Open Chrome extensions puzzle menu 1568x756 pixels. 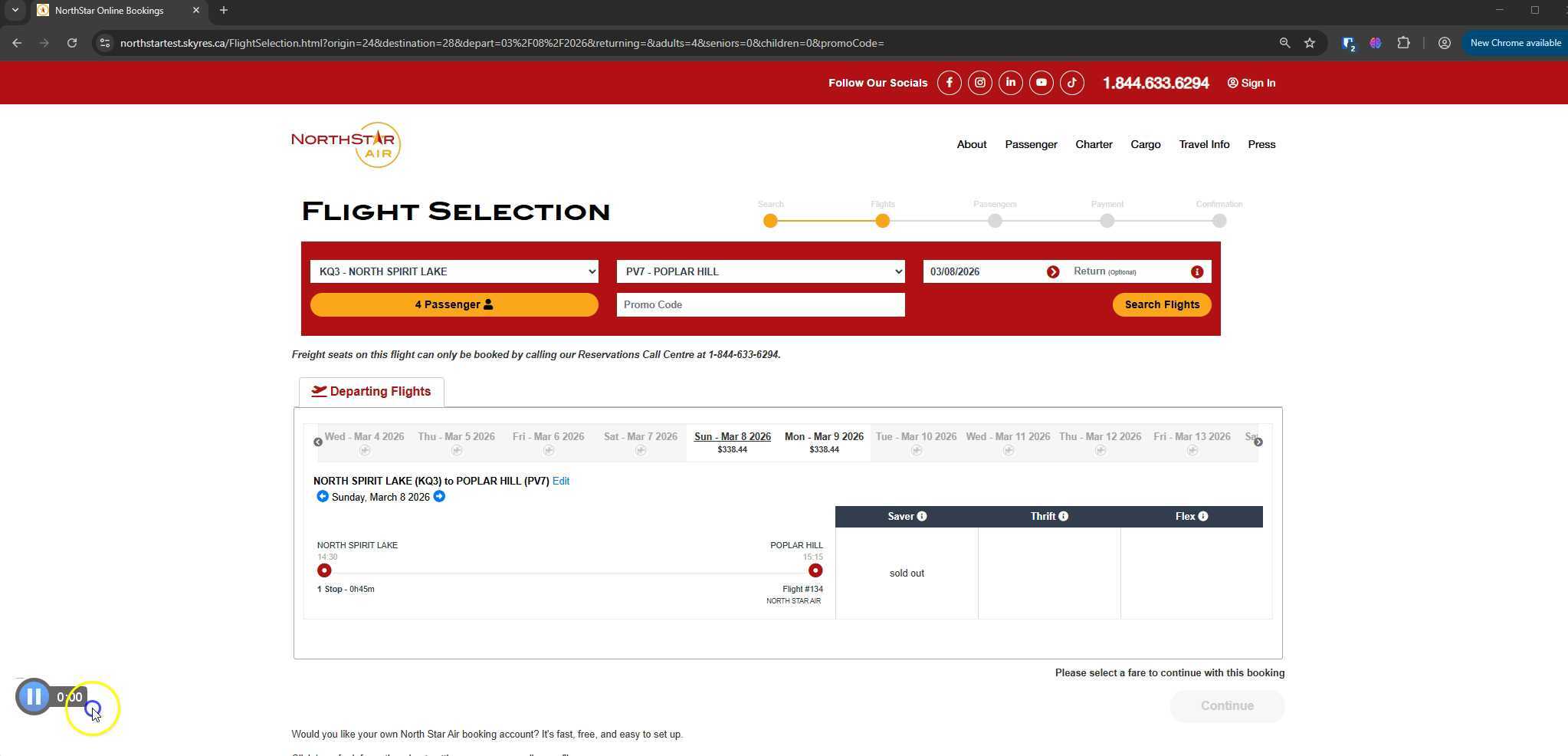click(1403, 43)
